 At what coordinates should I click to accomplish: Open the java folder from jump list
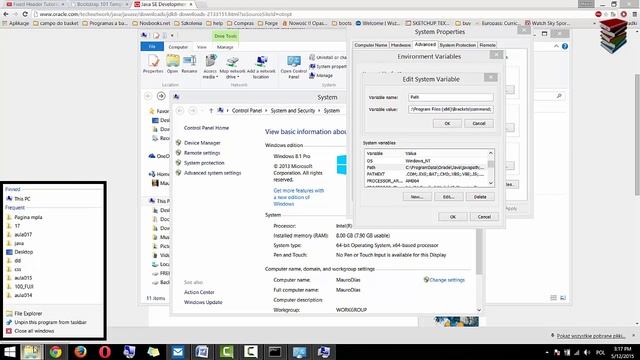point(19,243)
